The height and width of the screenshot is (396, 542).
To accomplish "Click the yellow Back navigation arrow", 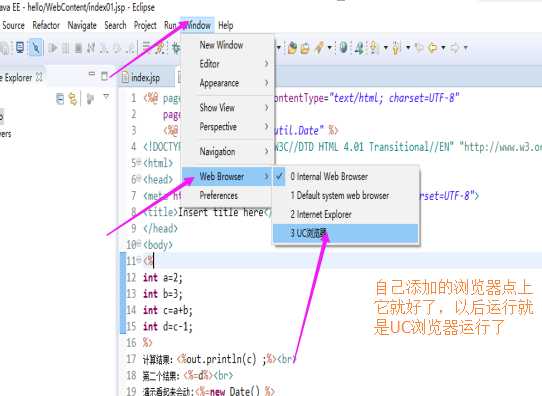I will [x=432, y=48].
